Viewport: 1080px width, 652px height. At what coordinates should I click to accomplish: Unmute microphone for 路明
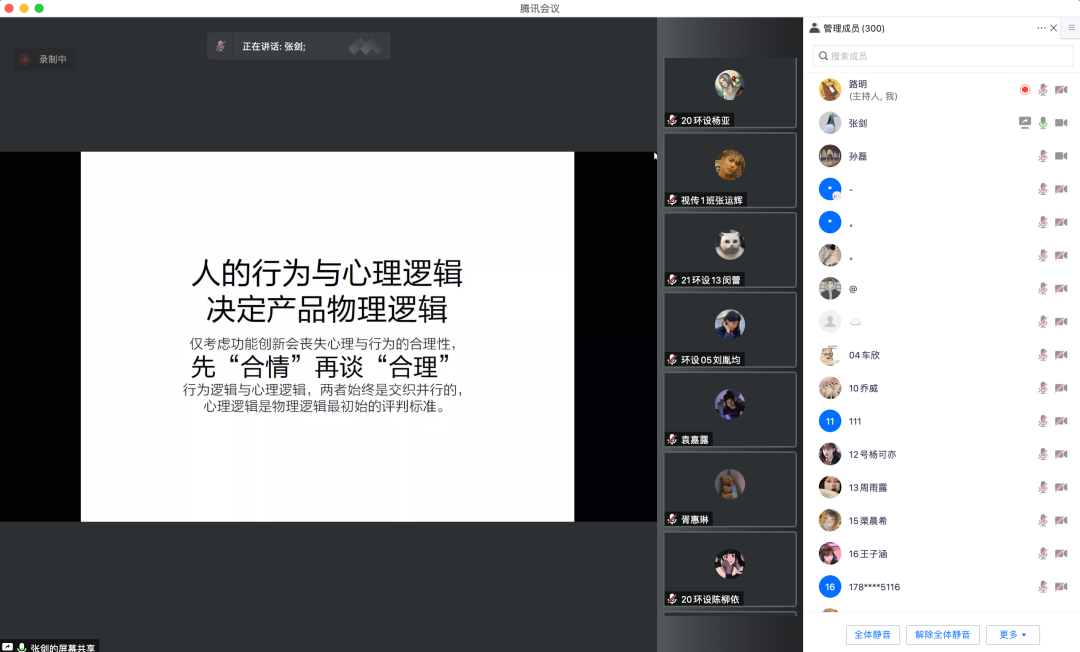click(x=1043, y=90)
